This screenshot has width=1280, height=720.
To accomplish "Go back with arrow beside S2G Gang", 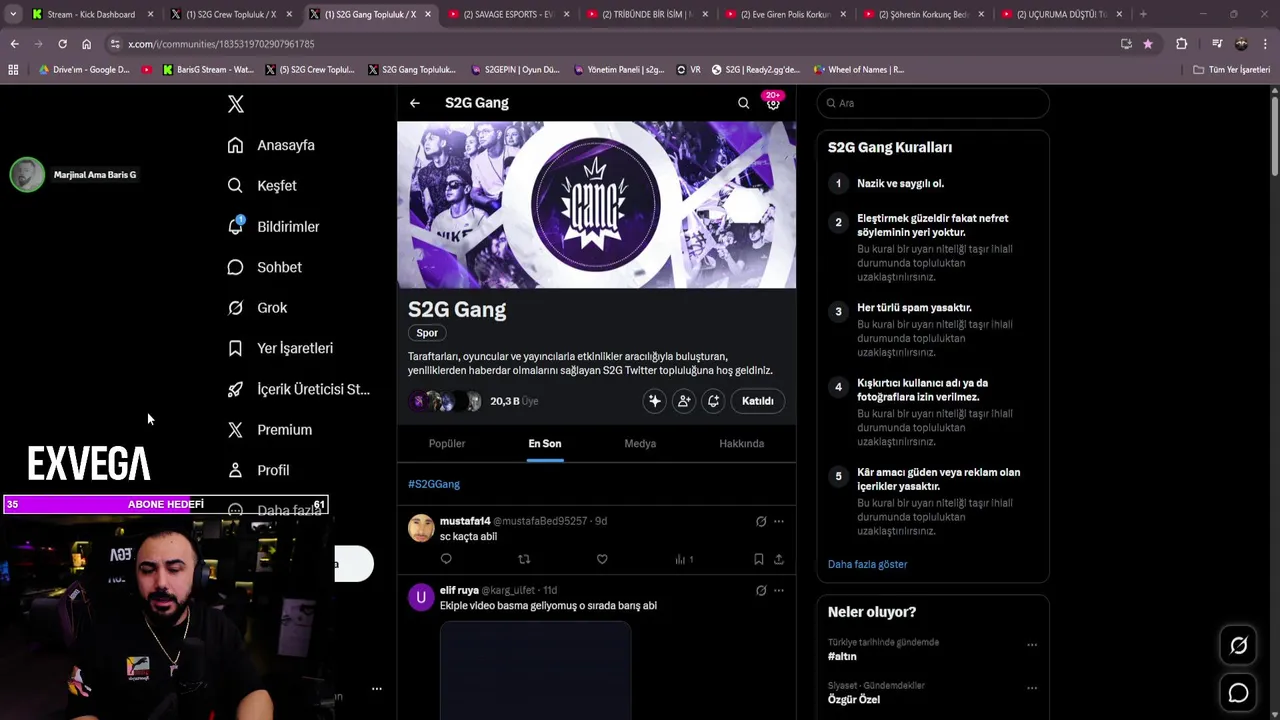I will pos(414,103).
